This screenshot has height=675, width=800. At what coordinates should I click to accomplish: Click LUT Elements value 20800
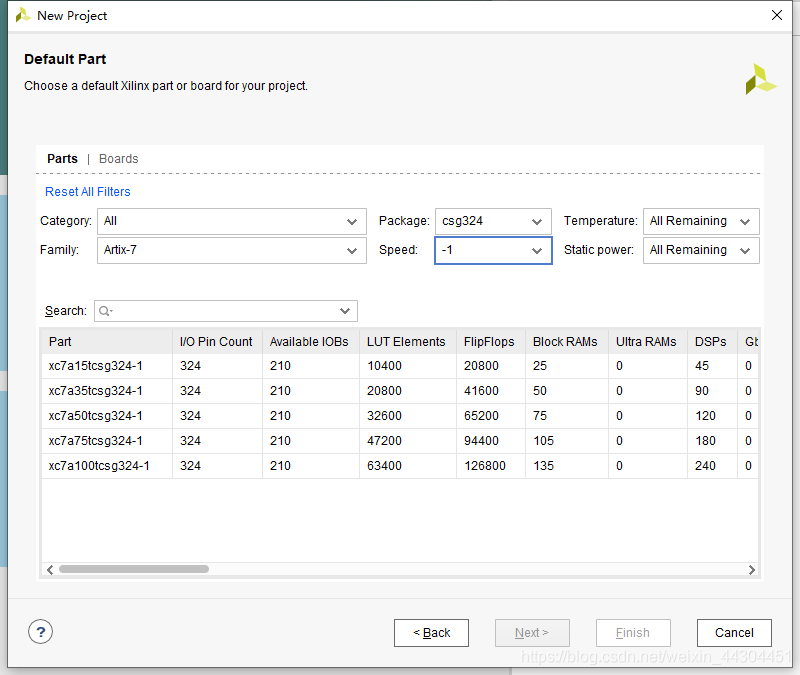[x=384, y=391]
